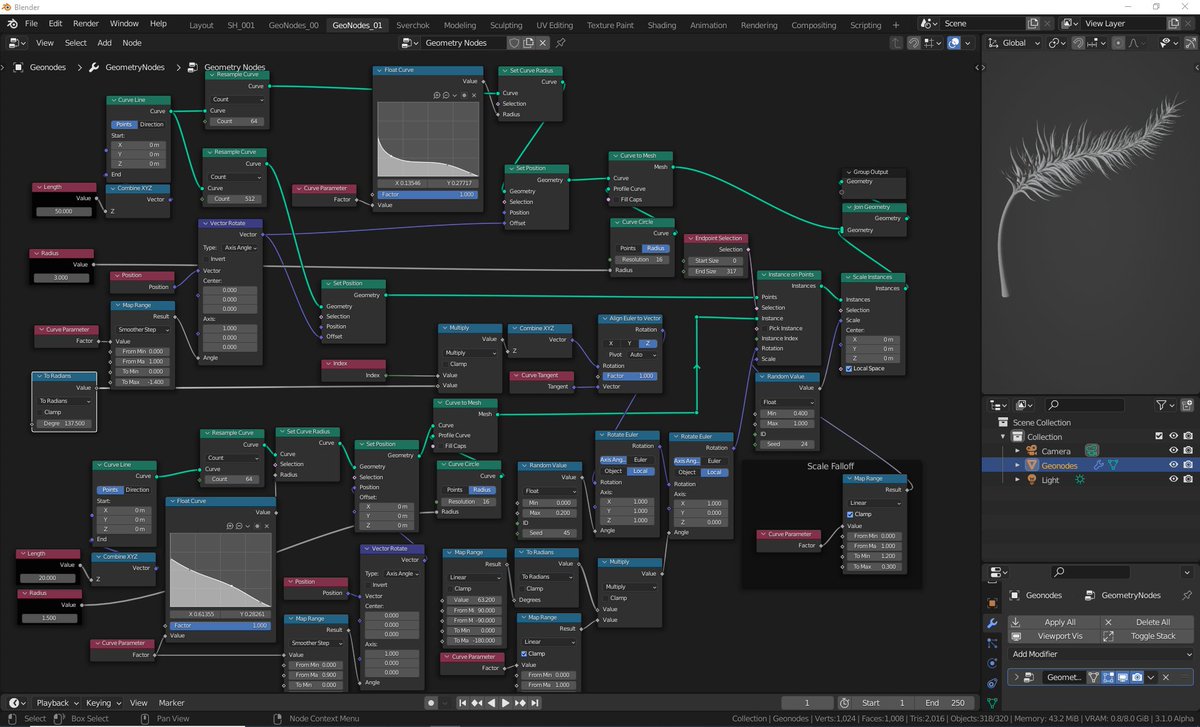Viewport: 1200px width, 727px height.
Task: Jump to the first frame
Action: tap(463, 703)
